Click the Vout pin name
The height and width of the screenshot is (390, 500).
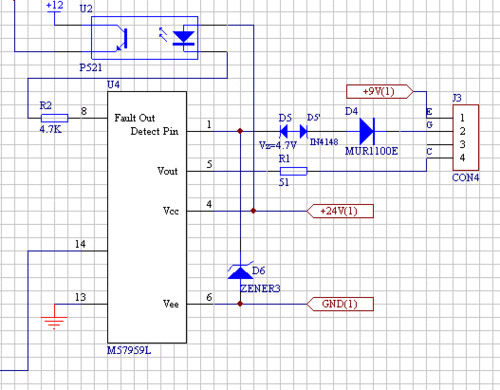click(x=167, y=171)
